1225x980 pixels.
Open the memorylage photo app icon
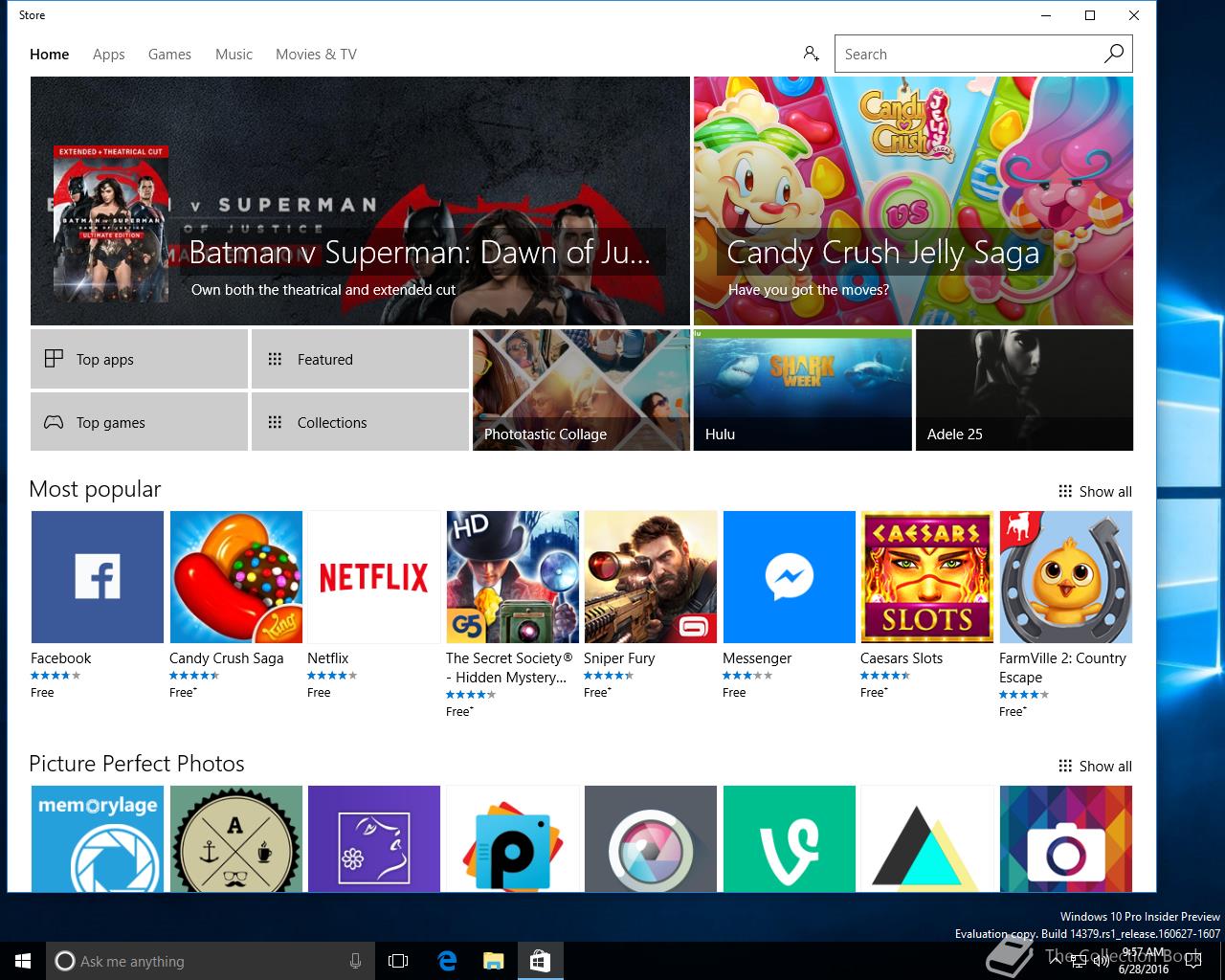98,838
